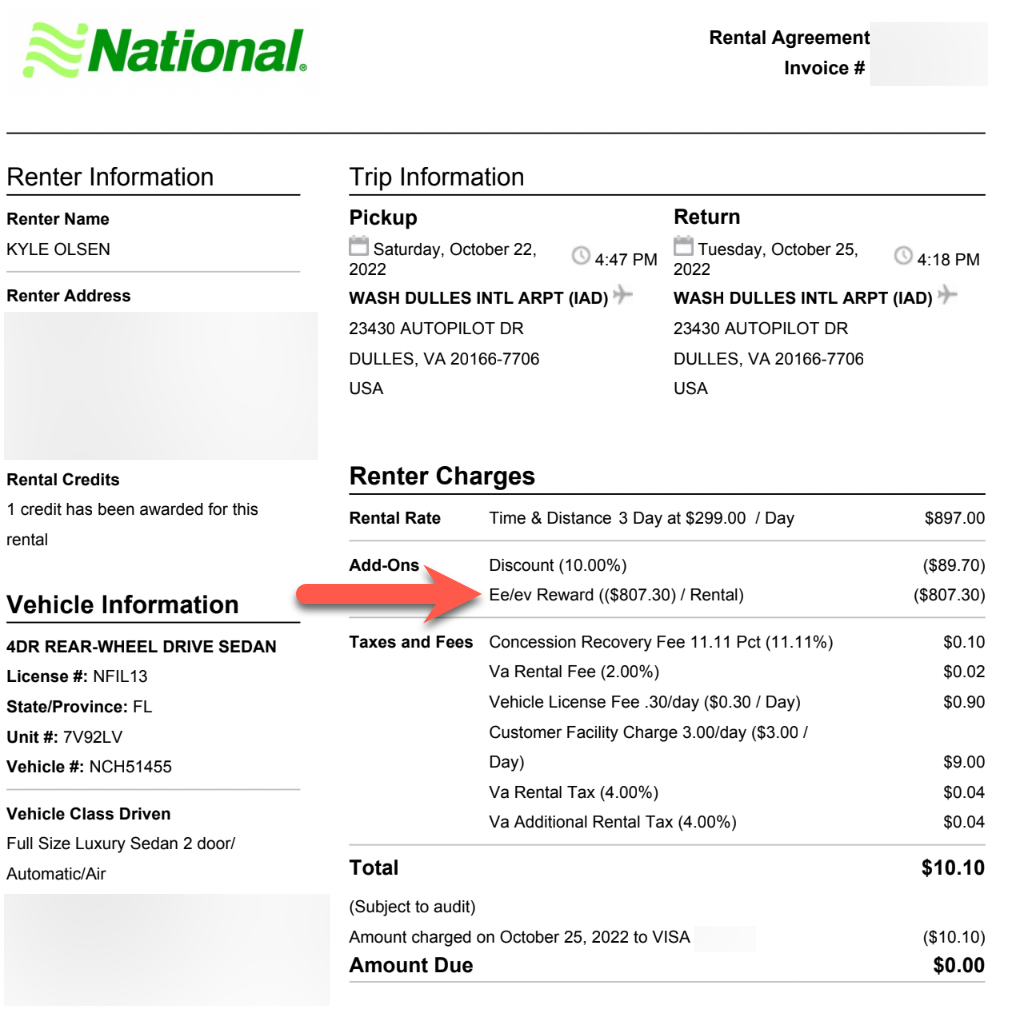Click the Vehicle Information heading
The image size is (1010, 1012).
(x=123, y=605)
